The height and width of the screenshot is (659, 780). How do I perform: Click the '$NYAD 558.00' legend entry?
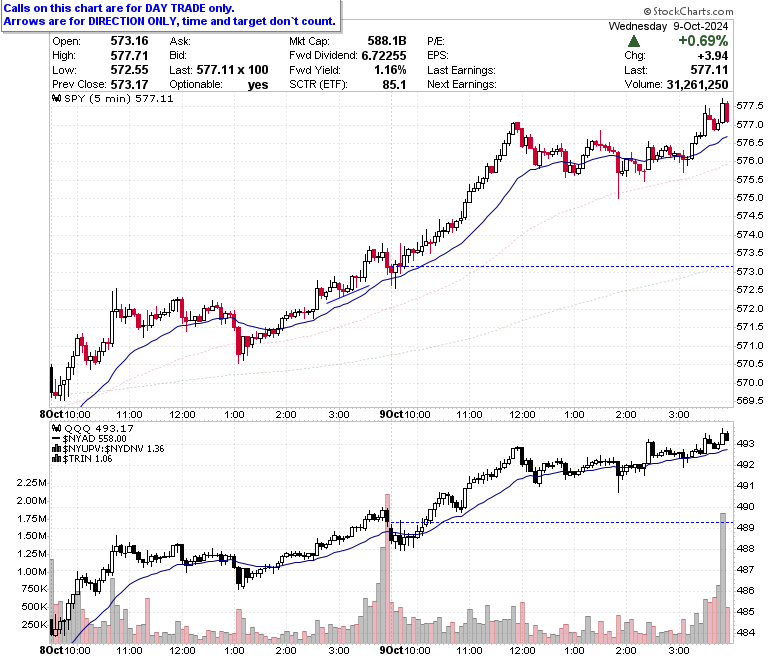[x=95, y=439]
